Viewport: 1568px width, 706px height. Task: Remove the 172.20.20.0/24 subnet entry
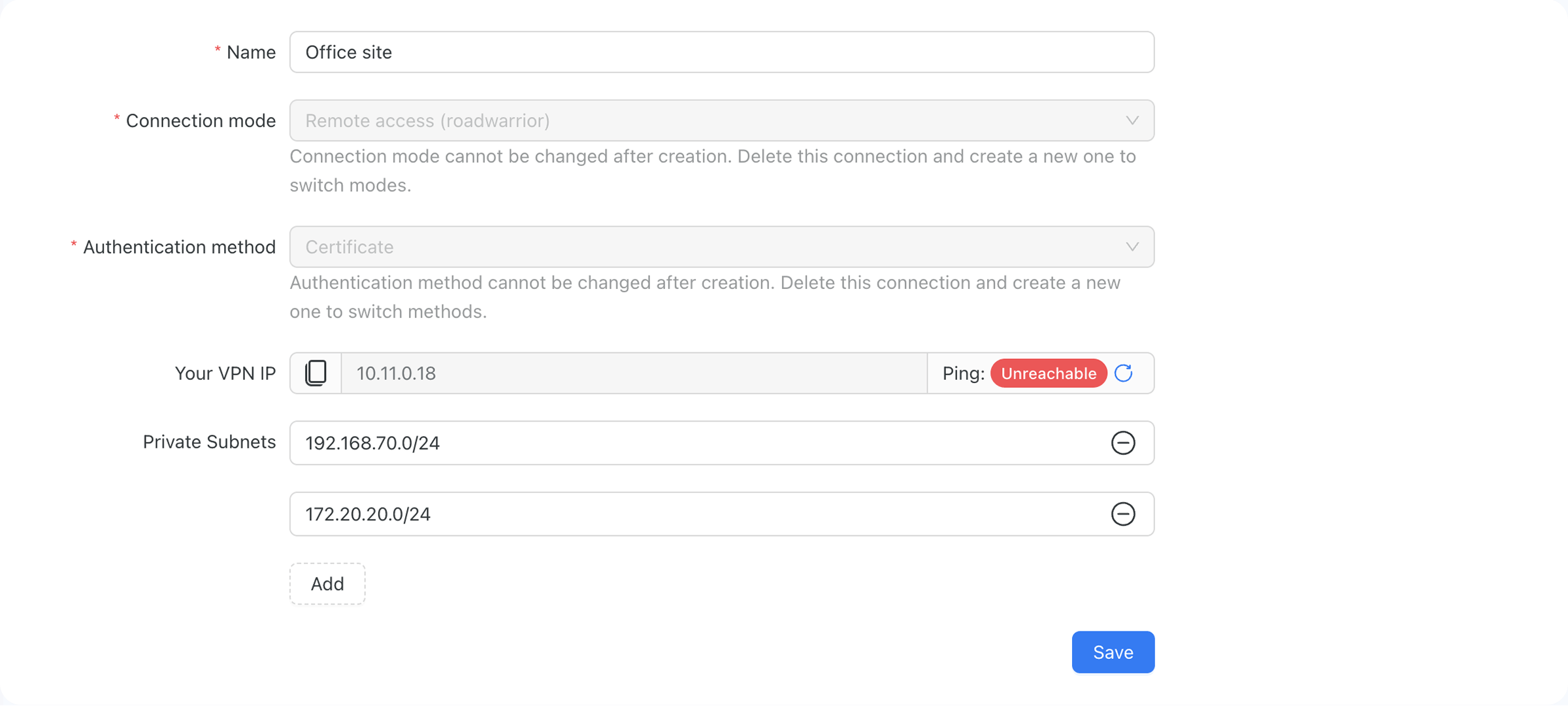(1123, 514)
